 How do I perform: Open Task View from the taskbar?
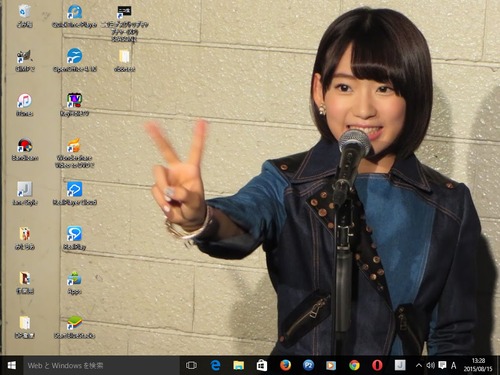click(191, 365)
